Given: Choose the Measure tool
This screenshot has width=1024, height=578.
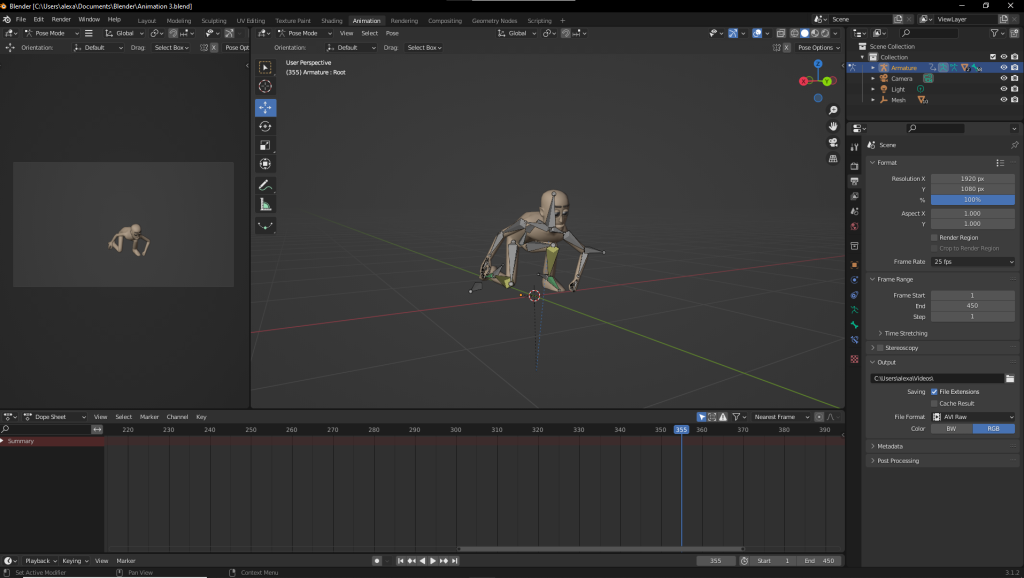Looking at the screenshot, I should coord(265,204).
